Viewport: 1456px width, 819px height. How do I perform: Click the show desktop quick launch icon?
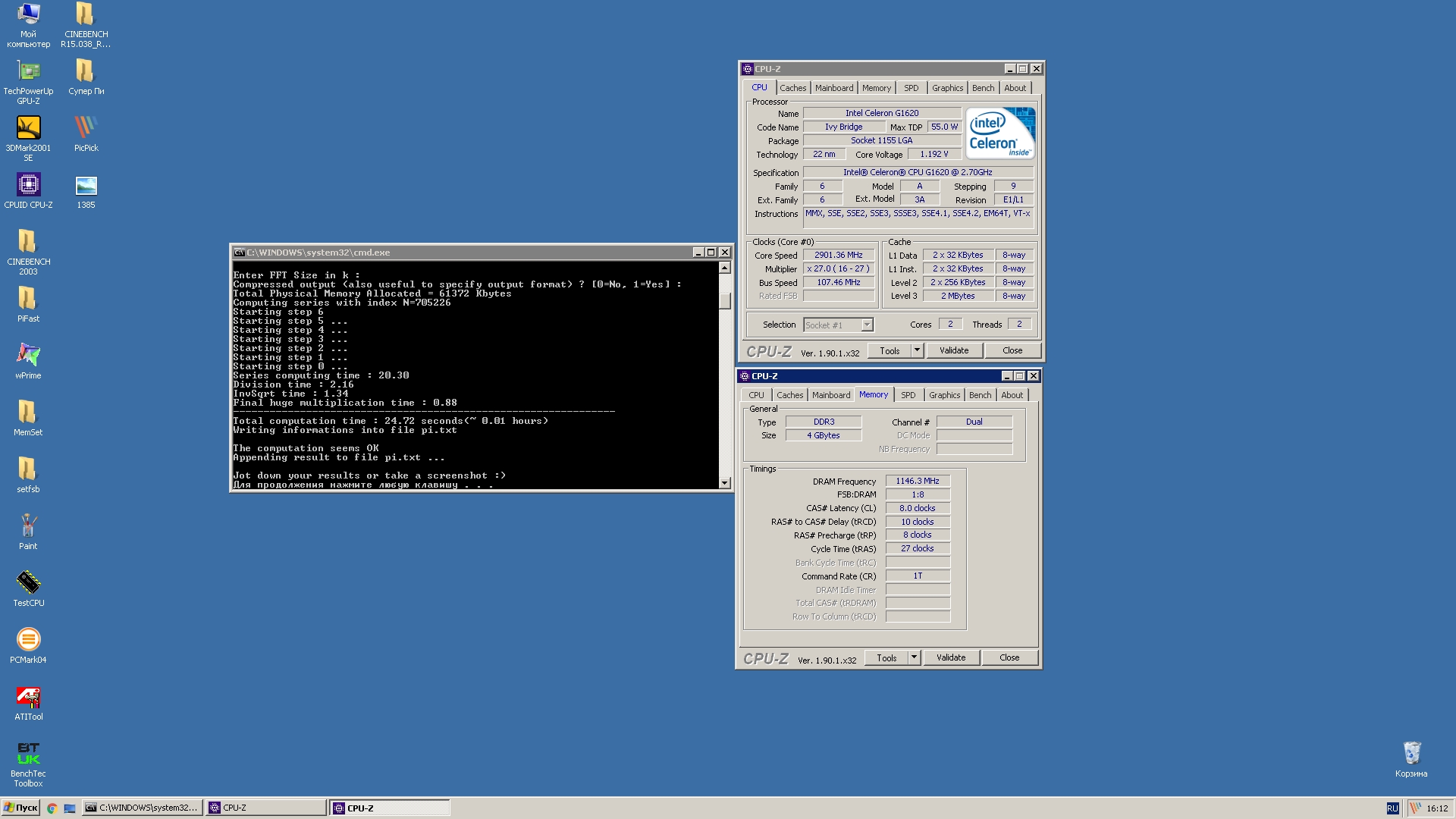tap(70, 808)
